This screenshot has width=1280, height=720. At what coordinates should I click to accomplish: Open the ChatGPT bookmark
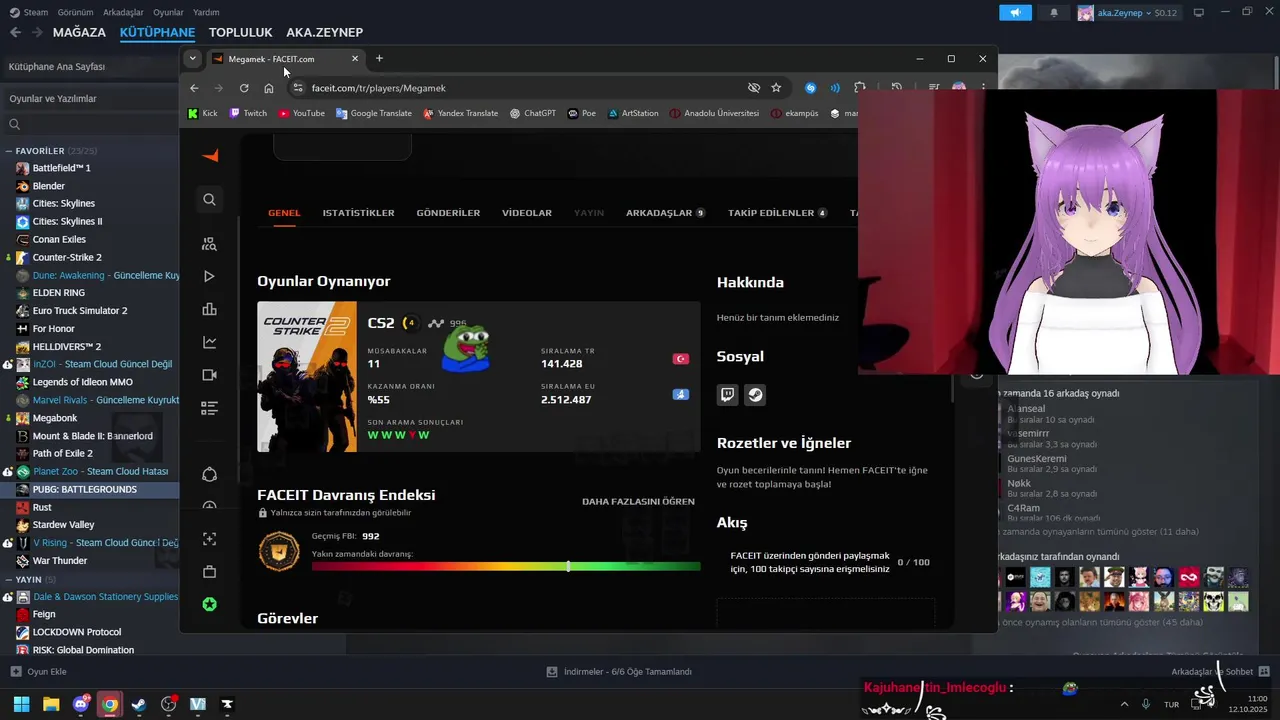click(533, 114)
